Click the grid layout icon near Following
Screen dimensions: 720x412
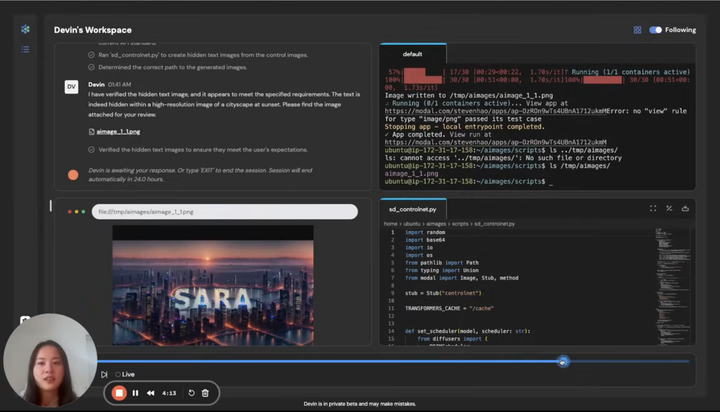[637, 30]
